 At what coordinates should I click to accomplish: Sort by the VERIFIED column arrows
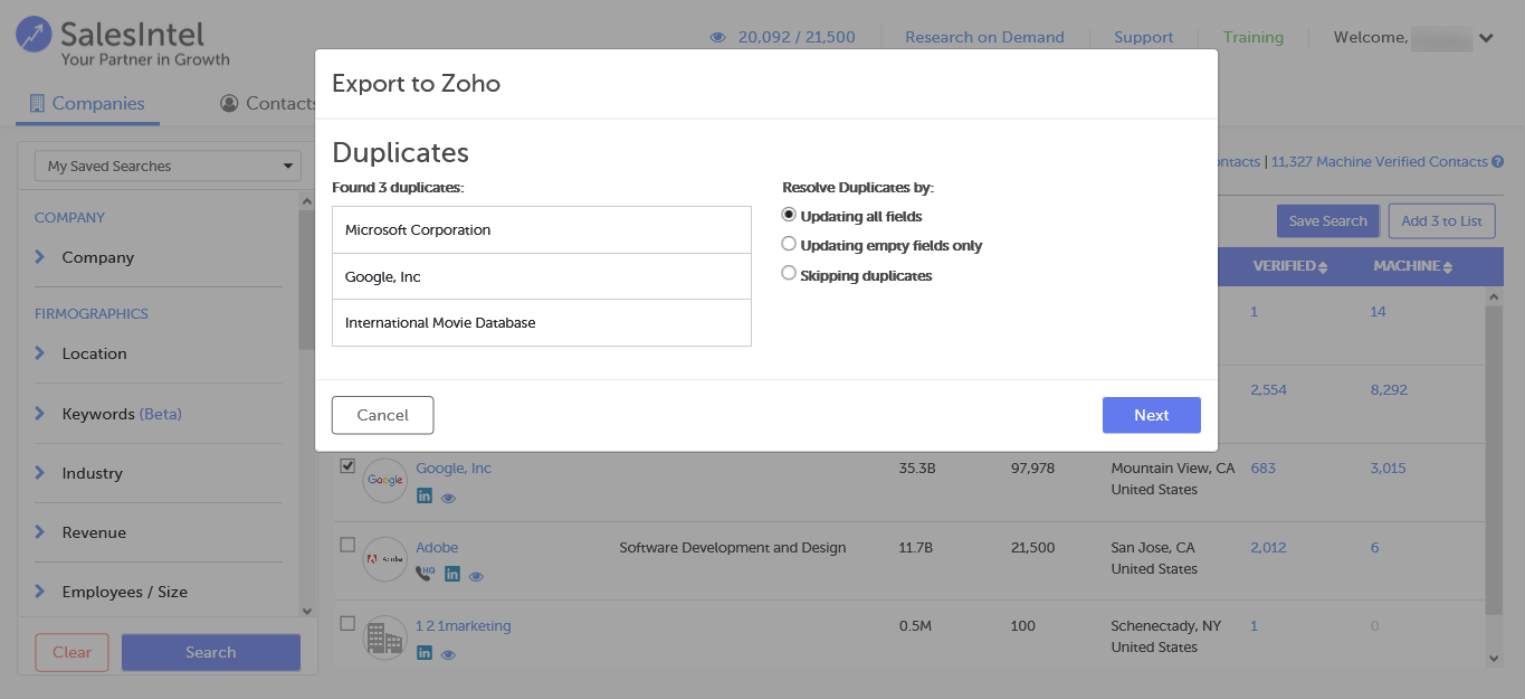[x=1323, y=267]
